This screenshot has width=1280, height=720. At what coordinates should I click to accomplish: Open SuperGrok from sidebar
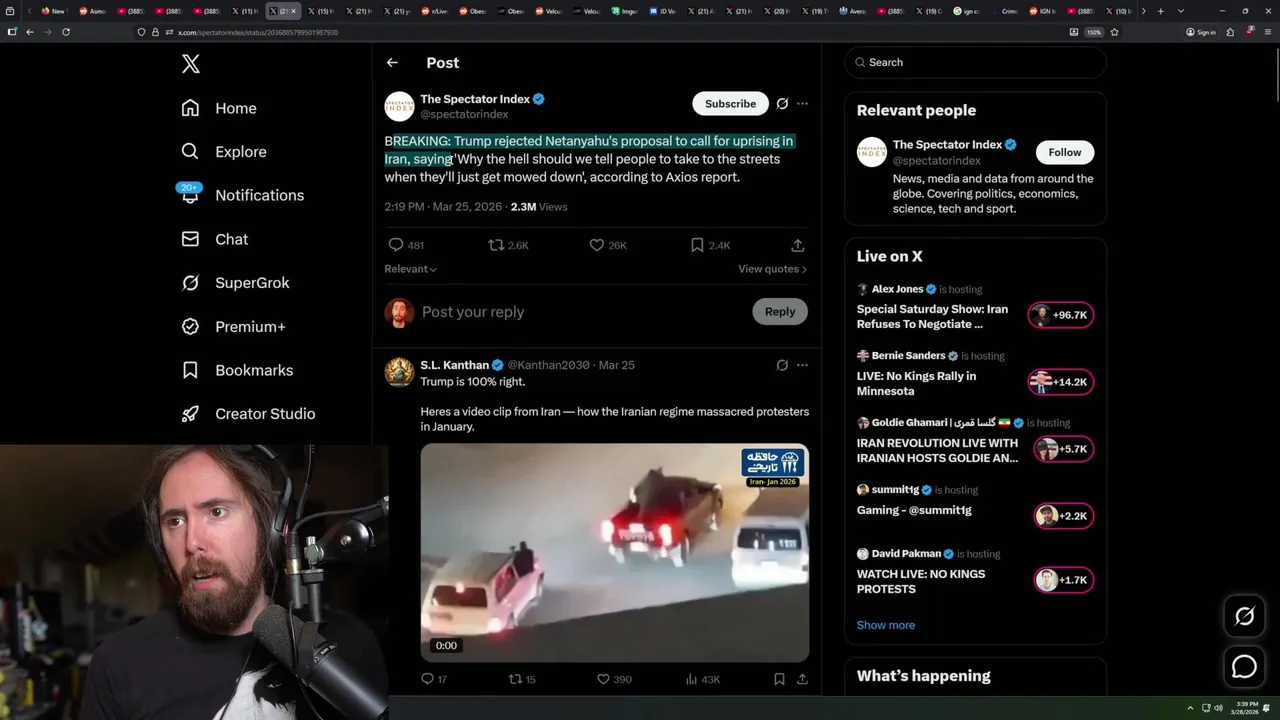235,283
